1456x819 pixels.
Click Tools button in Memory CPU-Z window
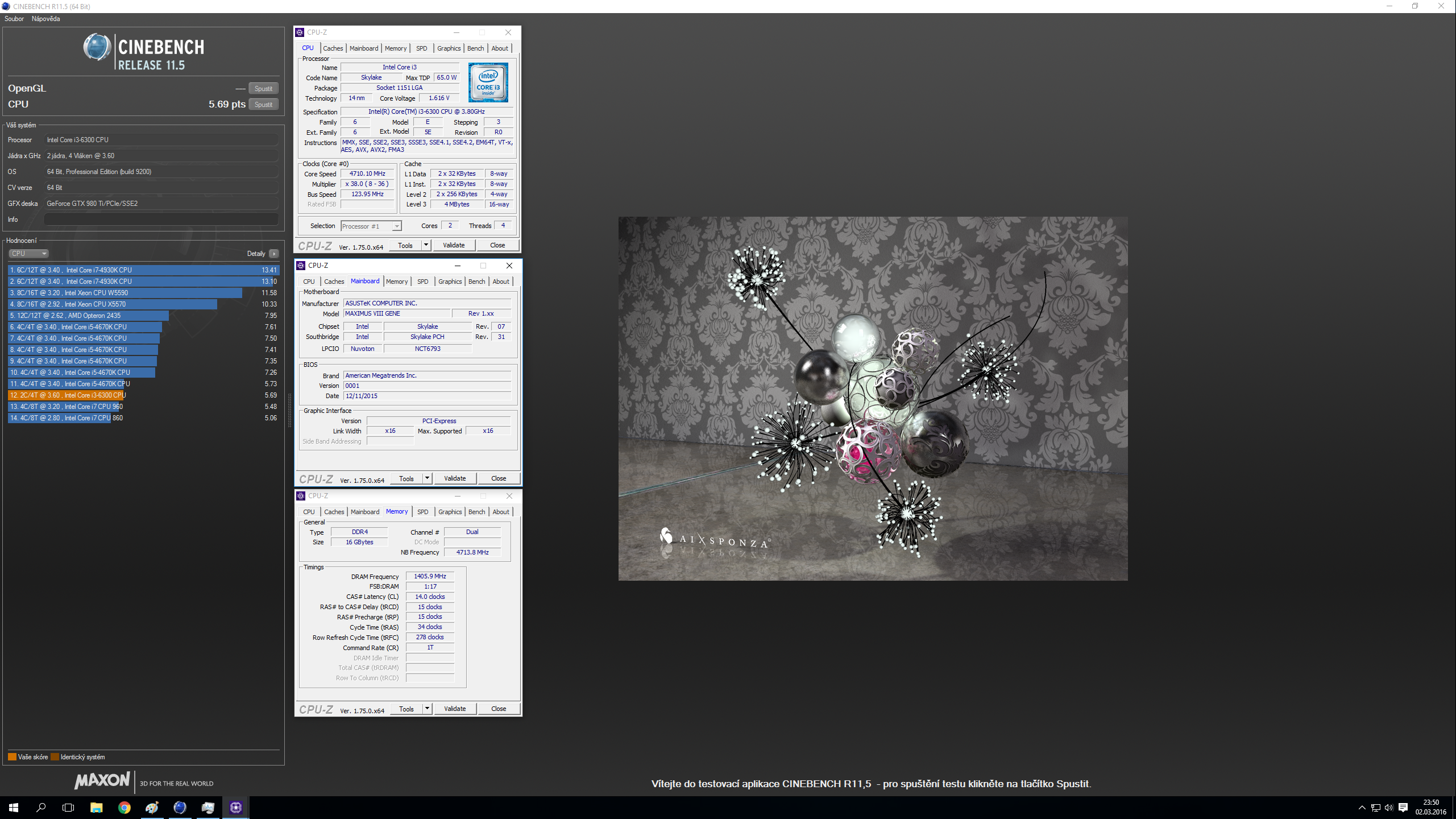coord(406,709)
